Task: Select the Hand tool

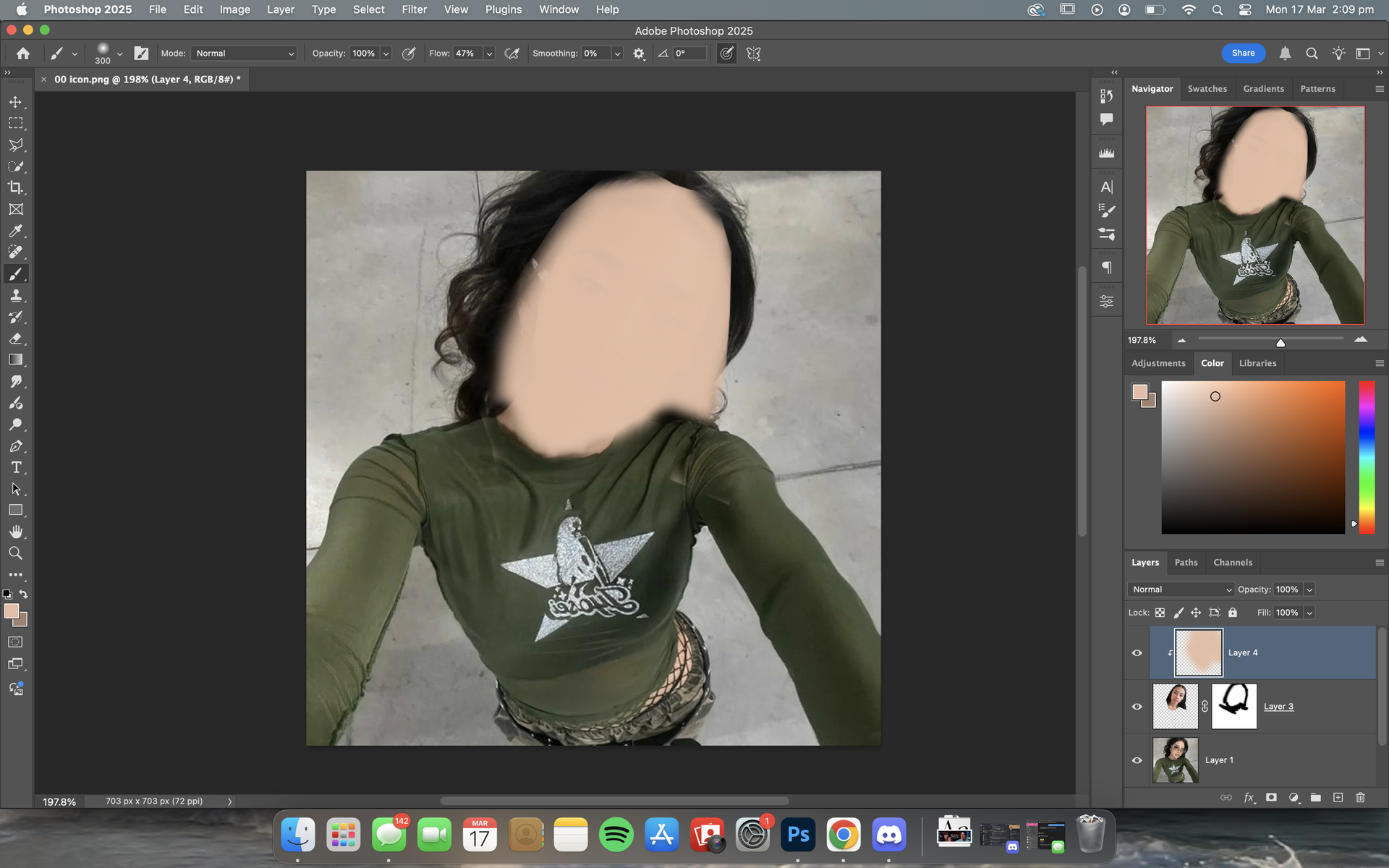Action: point(15,532)
